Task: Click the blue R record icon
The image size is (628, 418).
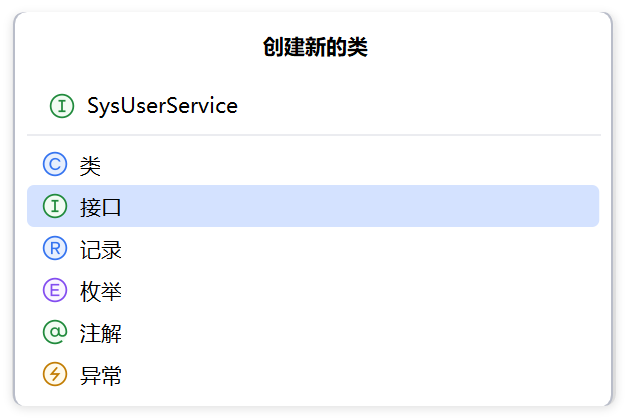Action: click(55, 248)
